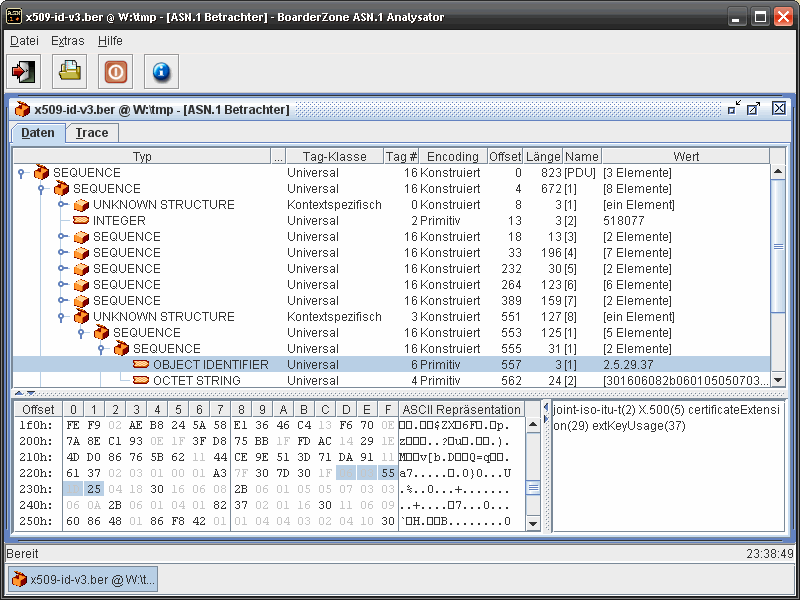Click the hex view scrollbar thumb

533,488
